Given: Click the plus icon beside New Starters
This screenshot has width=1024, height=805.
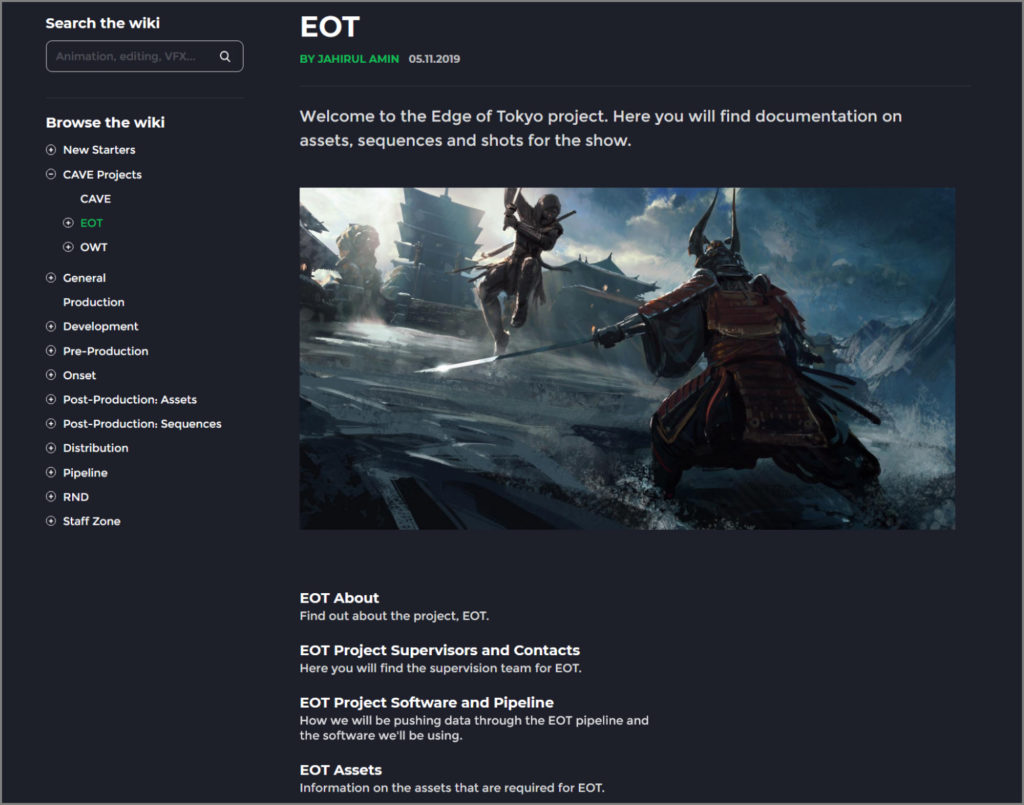Looking at the screenshot, I should coord(50,149).
